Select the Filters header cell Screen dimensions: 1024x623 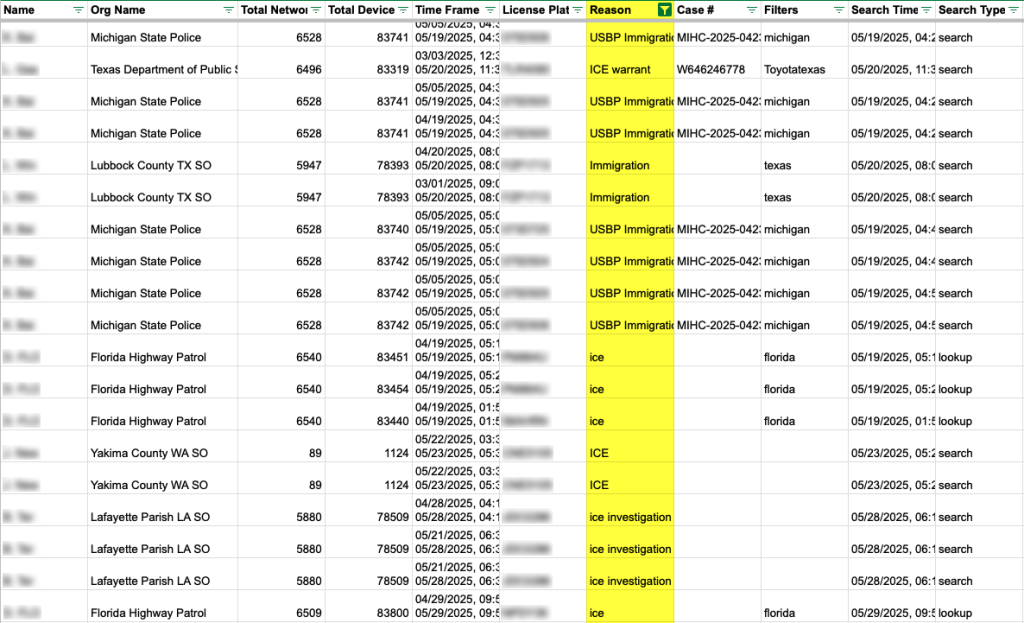click(805, 10)
